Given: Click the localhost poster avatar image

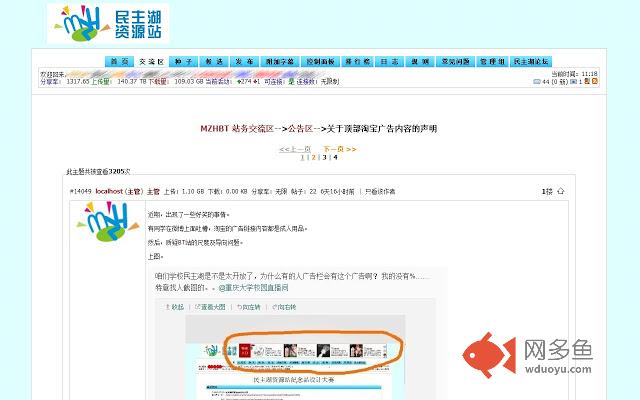Looking at the screenshot, I should (x=108, y=222).
